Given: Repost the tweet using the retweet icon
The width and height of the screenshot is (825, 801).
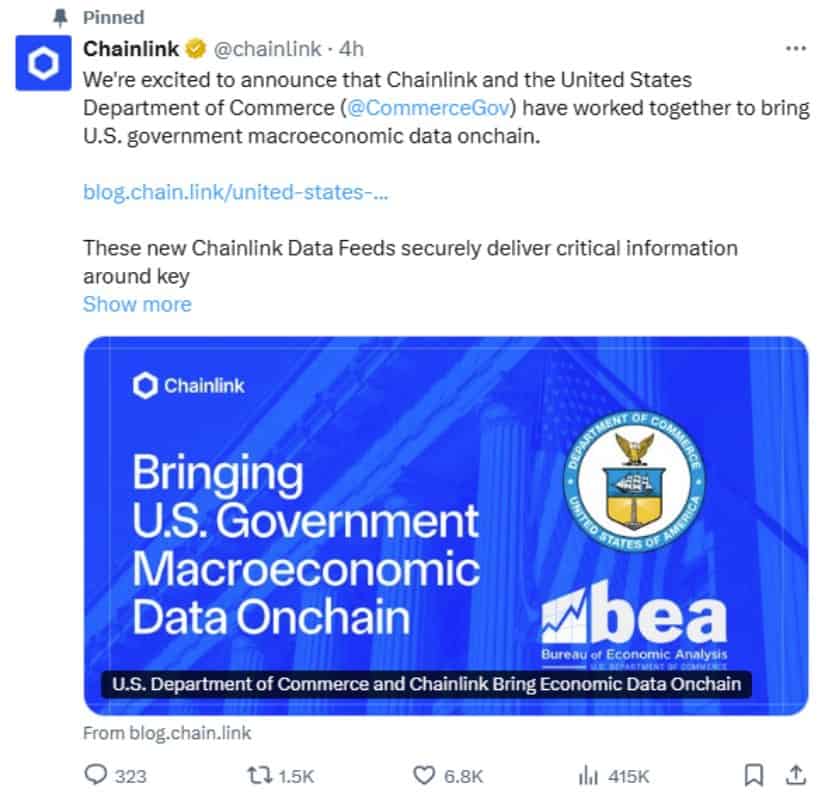Looking at the screenshot, I should (x=259, y=775).
